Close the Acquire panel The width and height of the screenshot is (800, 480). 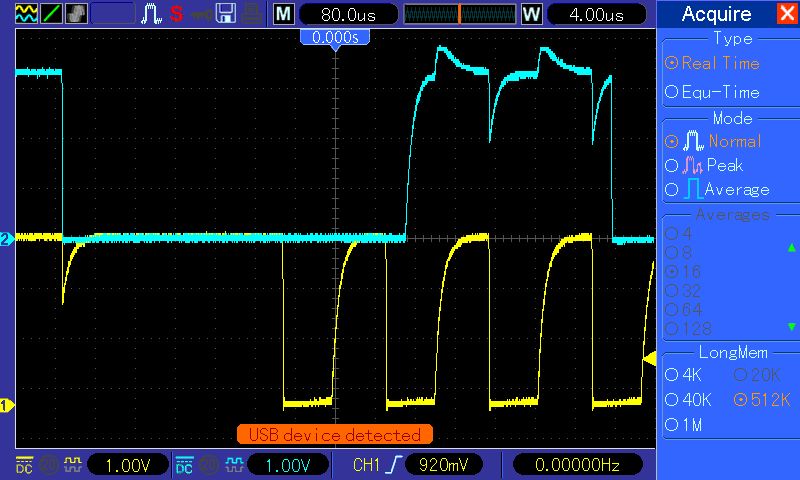click(785, 14)
